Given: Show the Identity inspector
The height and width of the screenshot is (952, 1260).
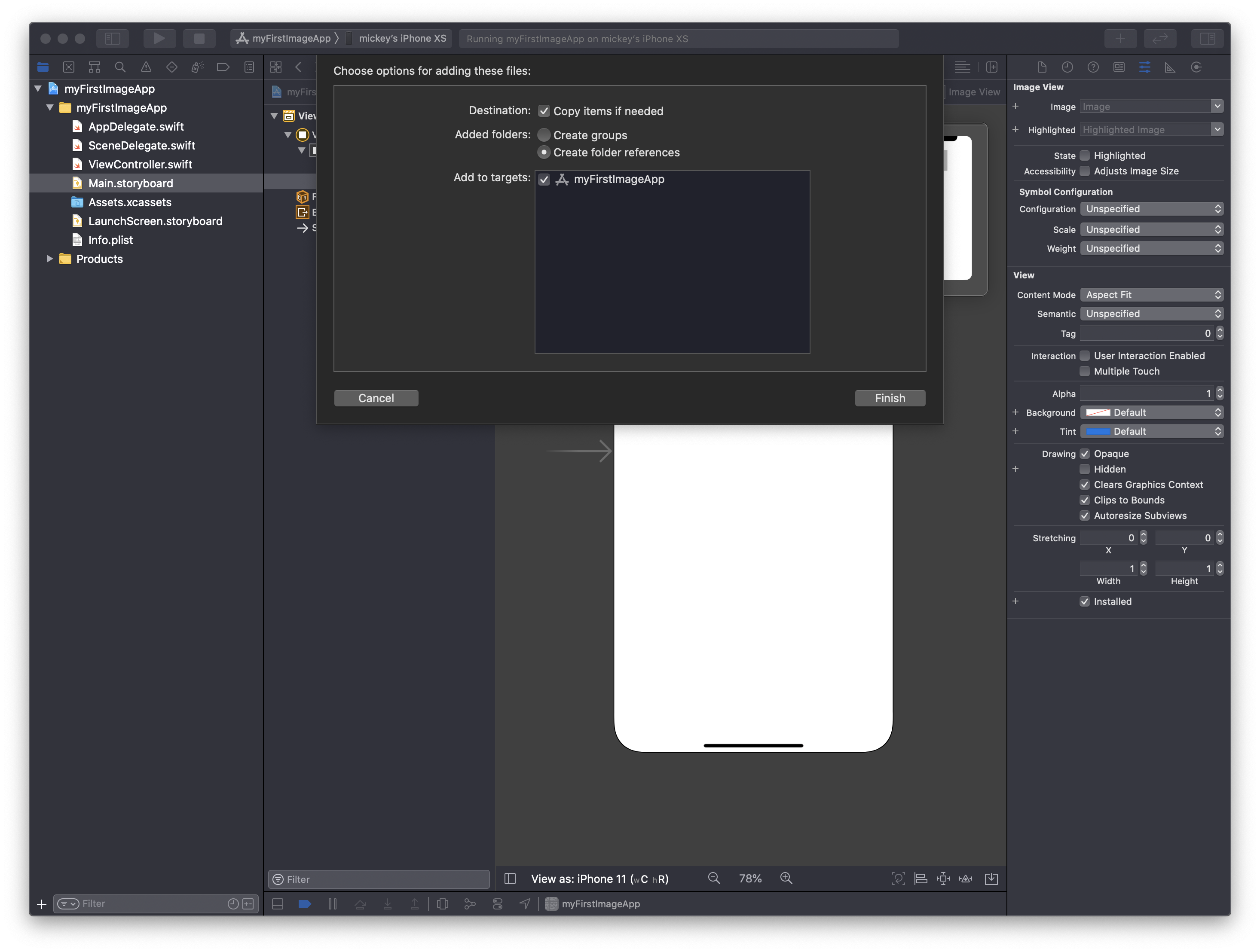Looking at the screenshot, I should (1119, 67).
